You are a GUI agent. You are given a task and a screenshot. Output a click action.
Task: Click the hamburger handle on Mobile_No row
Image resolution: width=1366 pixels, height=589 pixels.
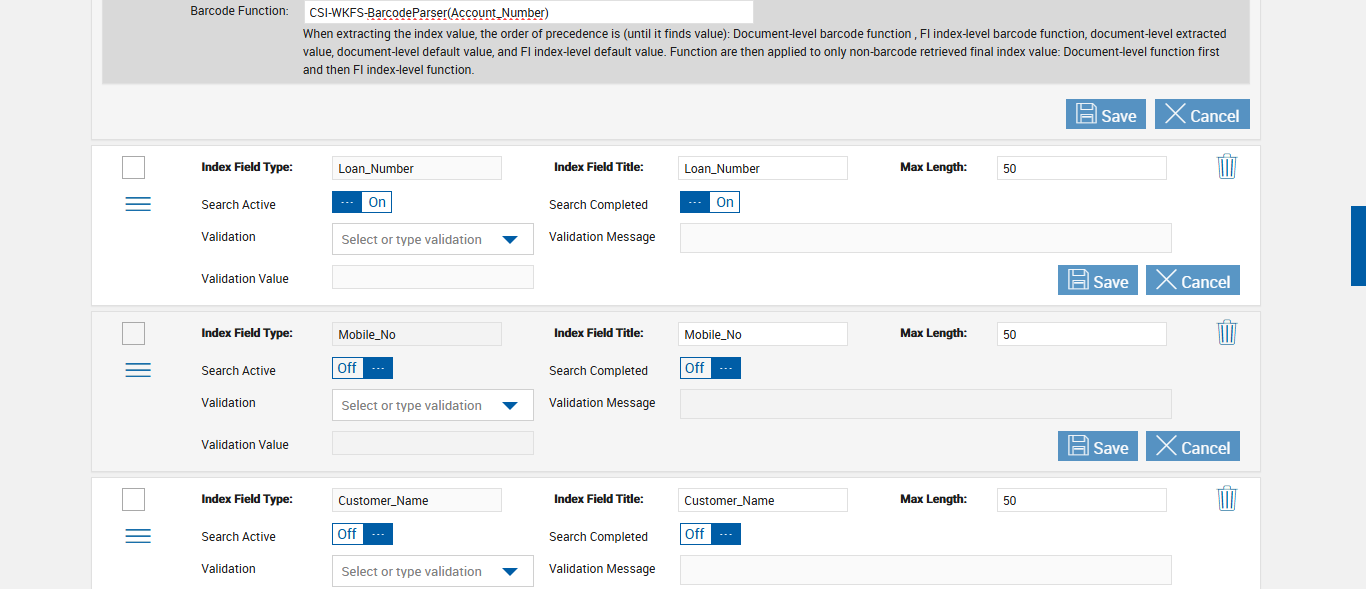pos(138,370)
